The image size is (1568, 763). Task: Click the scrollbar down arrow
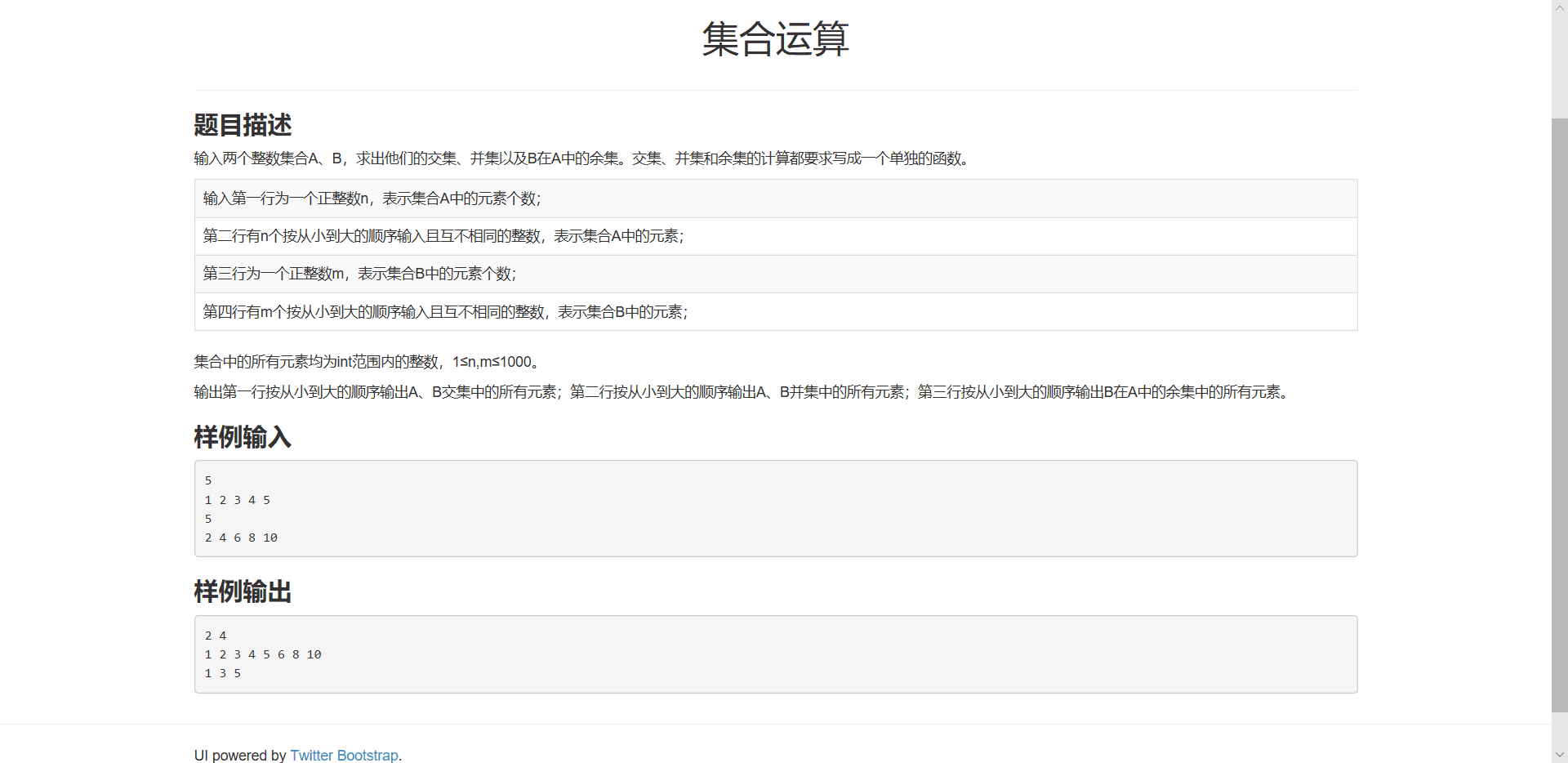point(1560,756)
